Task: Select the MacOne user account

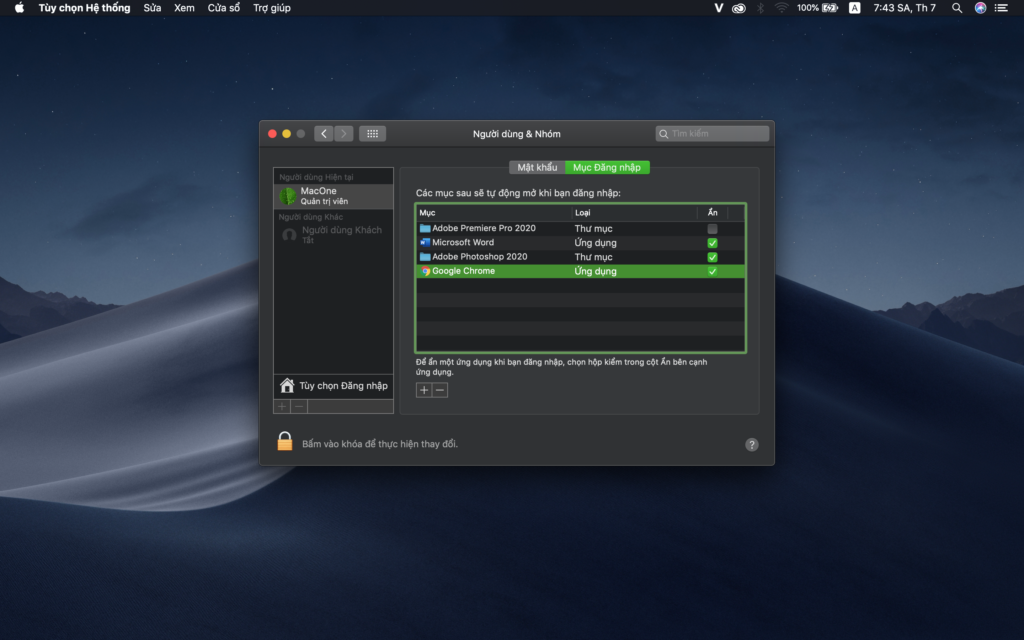Action: tap(334, 196)
